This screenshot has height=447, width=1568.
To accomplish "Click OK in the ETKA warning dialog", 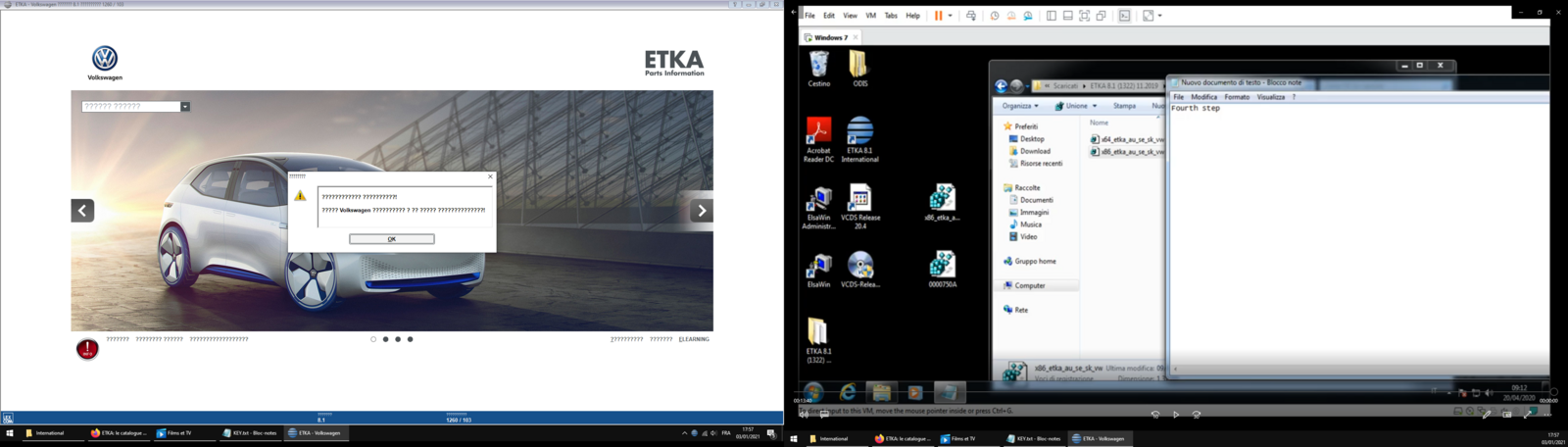I will tap(391, 239).
